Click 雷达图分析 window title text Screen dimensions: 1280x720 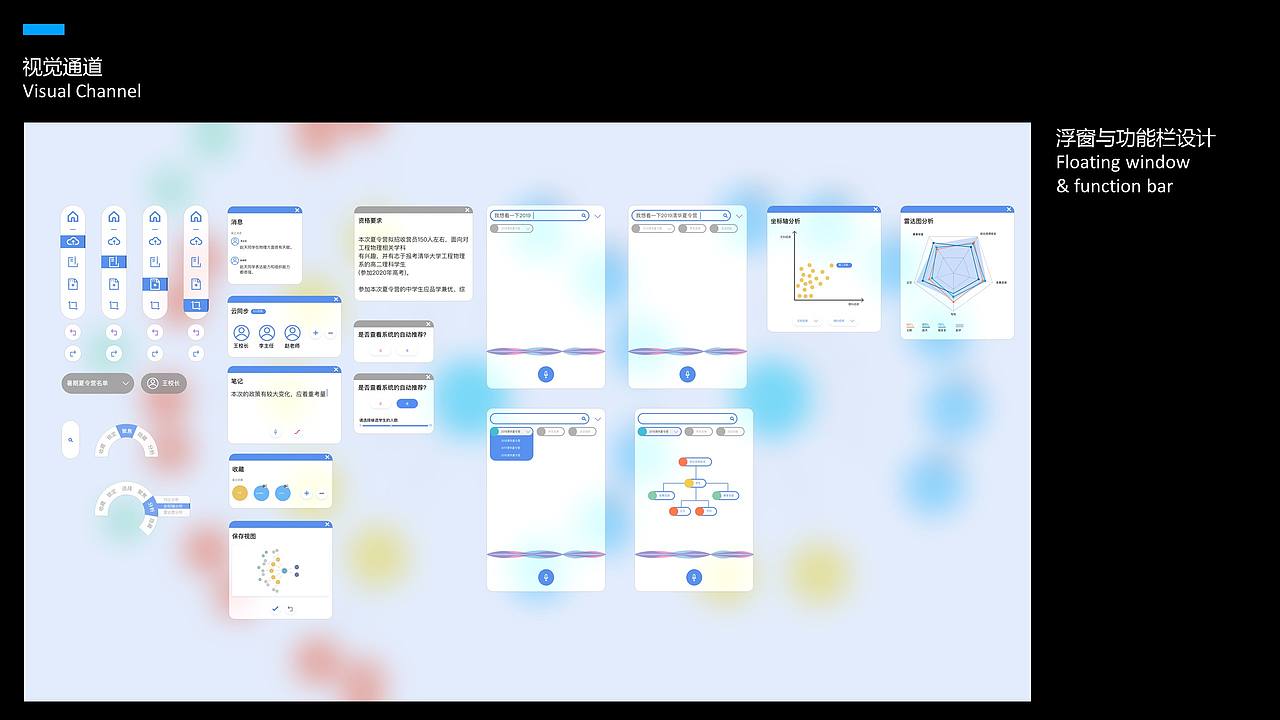pos(919,221)
